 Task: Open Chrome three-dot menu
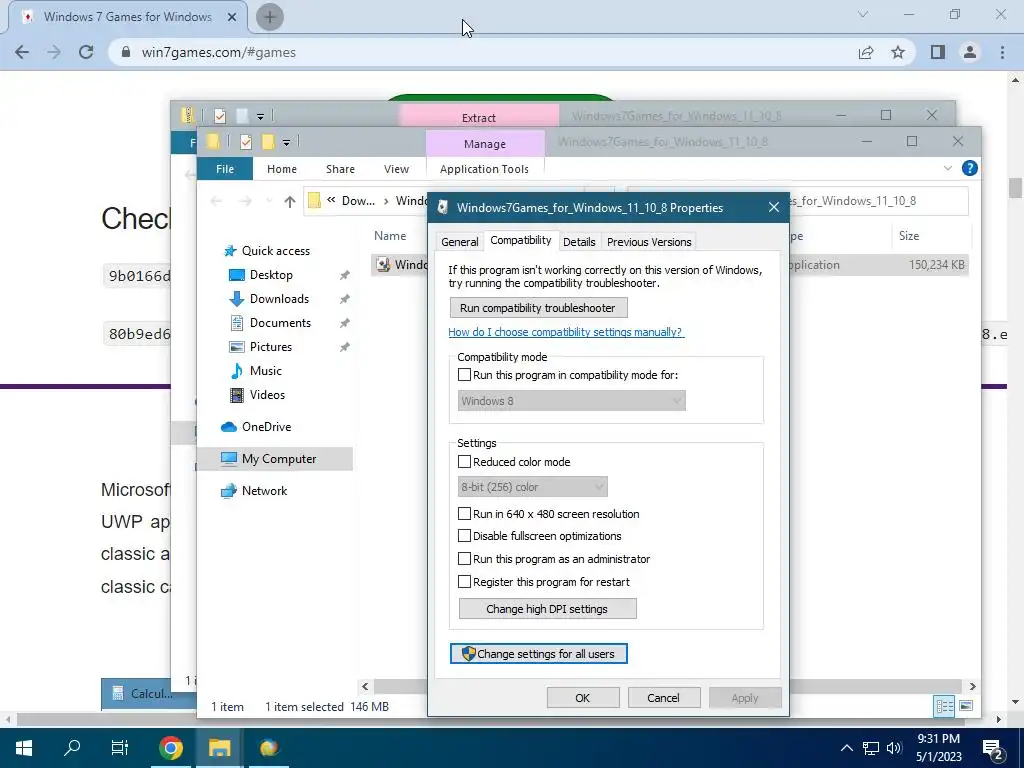[x=1002, y=52]
